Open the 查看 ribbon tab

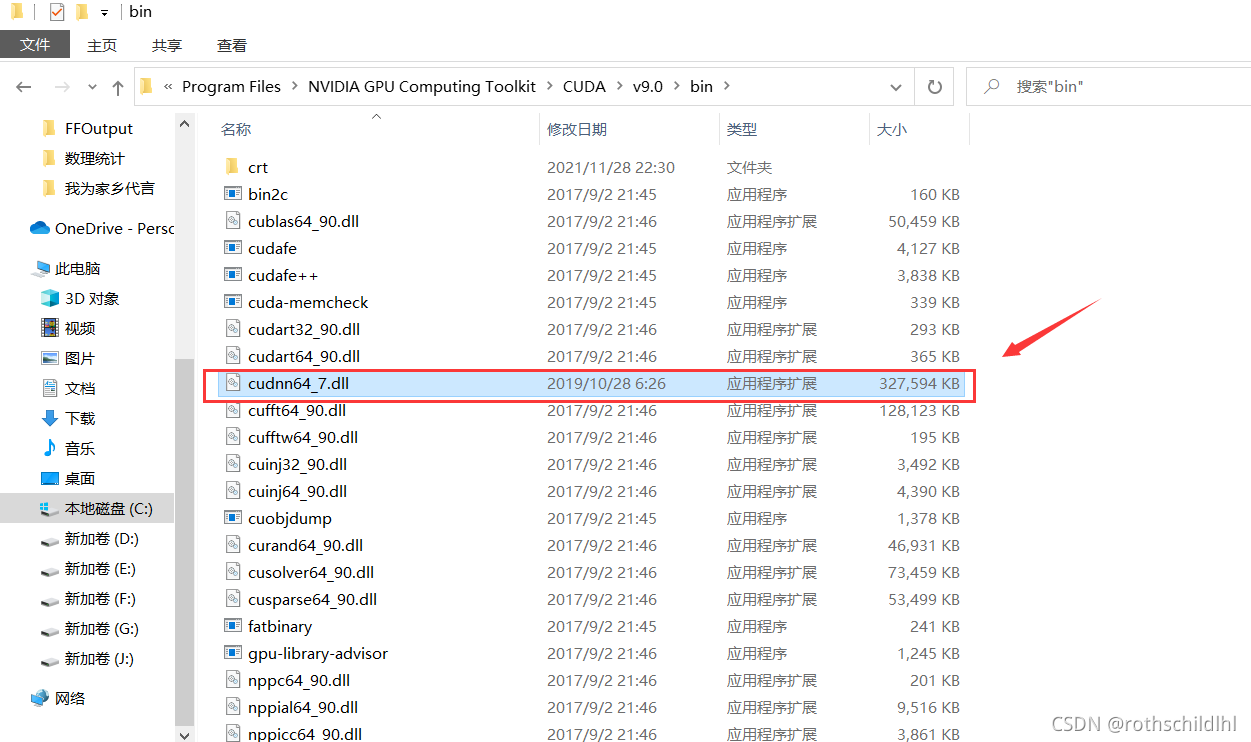(232, 45)
